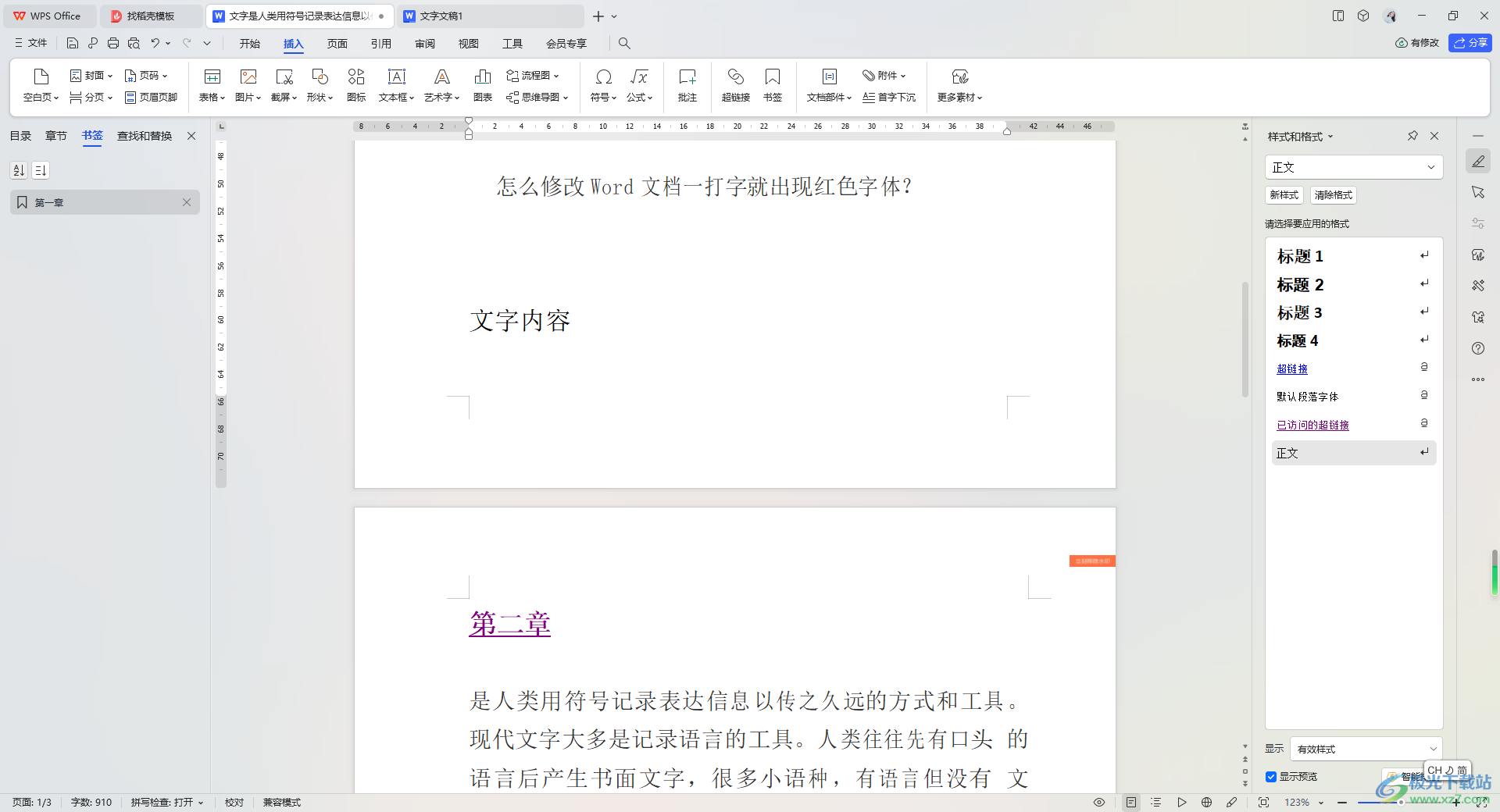This screenshot has width=1500, height=812.
Task: Open the References ribbon tab
Action: click(x=381, y=44)
